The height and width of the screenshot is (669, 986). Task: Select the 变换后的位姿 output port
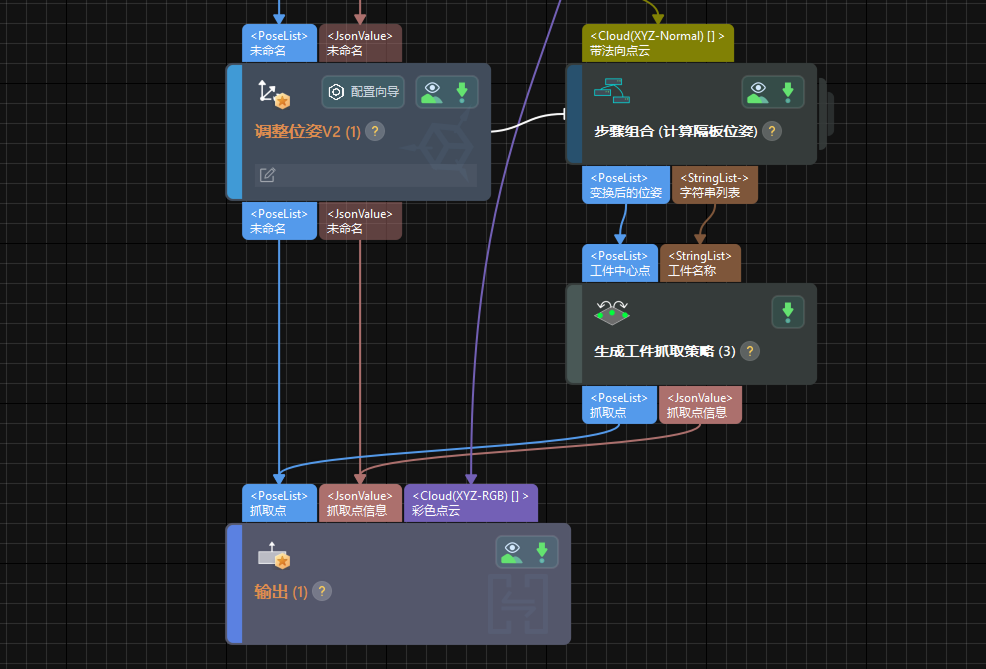(x=624, y=184)
